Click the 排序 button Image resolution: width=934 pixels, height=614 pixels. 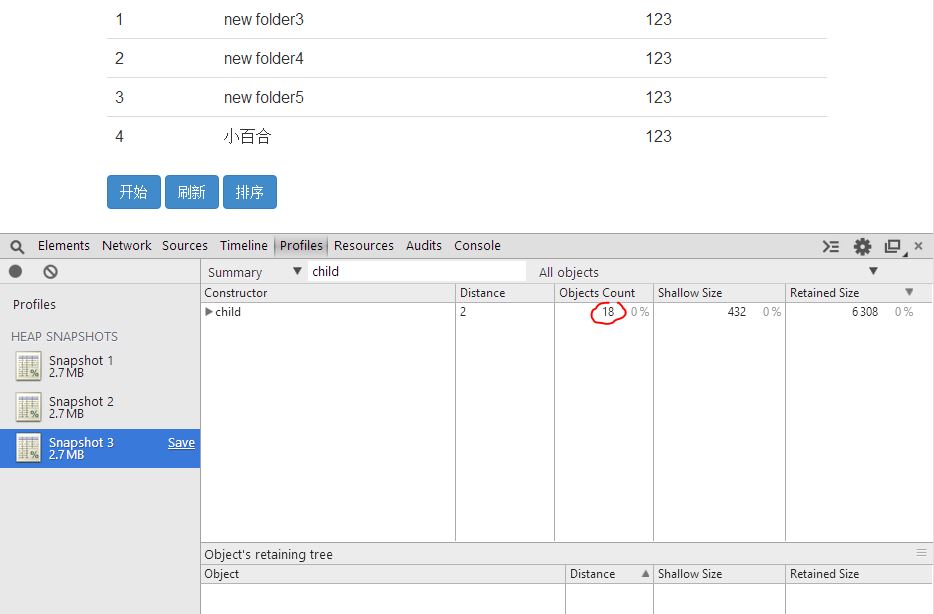[249, 192]
